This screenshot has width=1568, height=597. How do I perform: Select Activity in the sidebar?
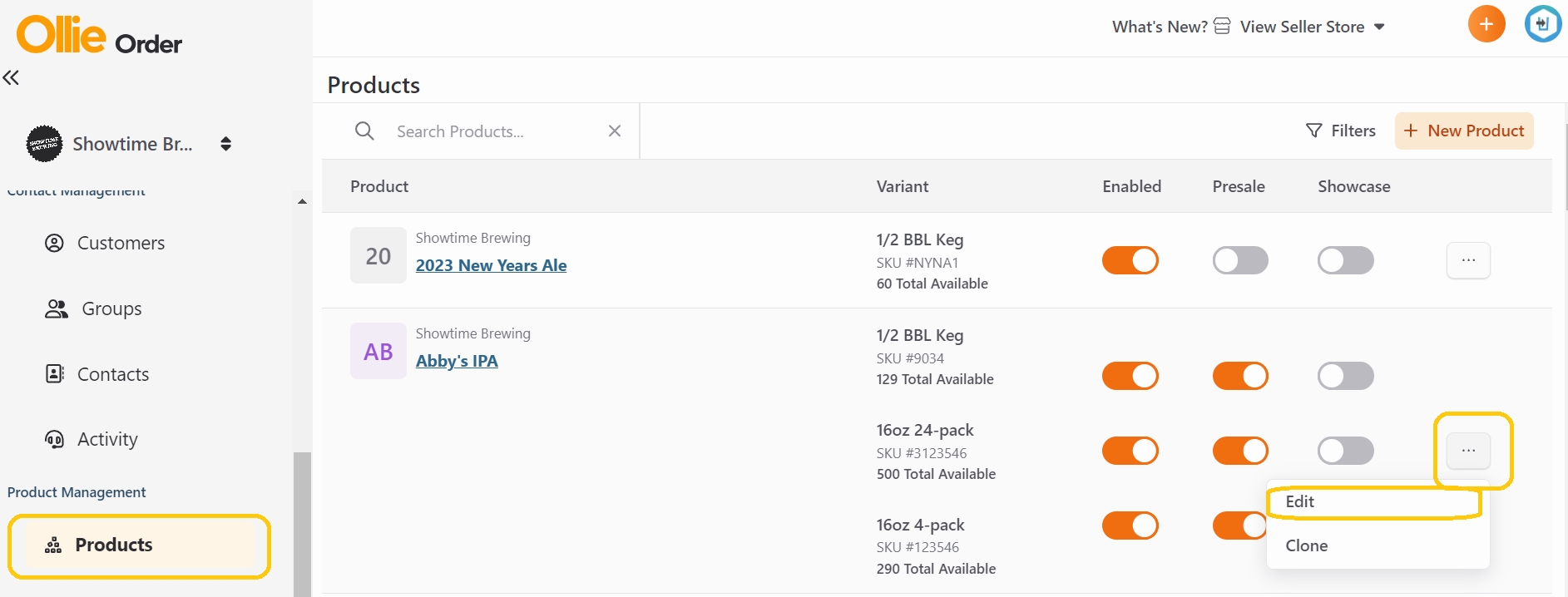(x=92, y=439)
